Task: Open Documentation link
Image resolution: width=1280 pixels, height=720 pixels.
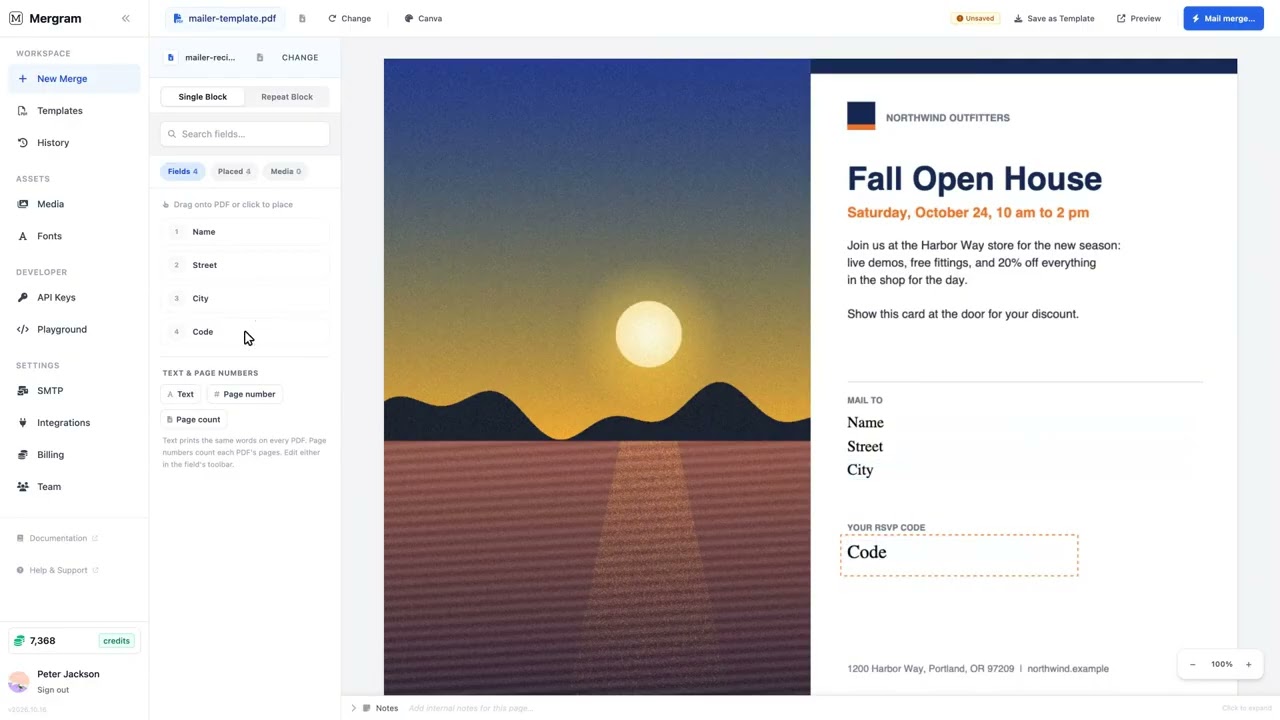Action: [58, 538]
